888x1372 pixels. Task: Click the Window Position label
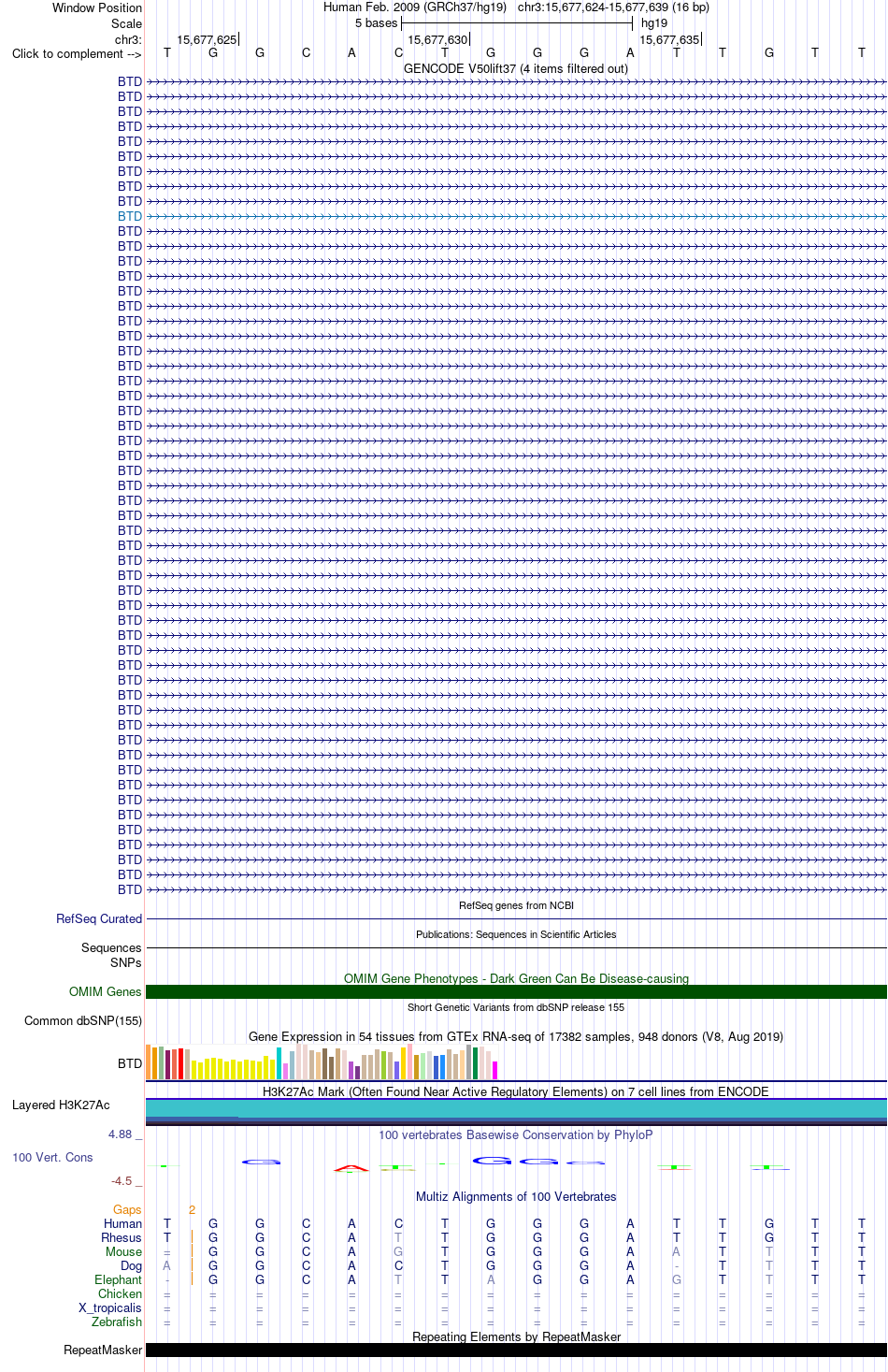point(97,7)
